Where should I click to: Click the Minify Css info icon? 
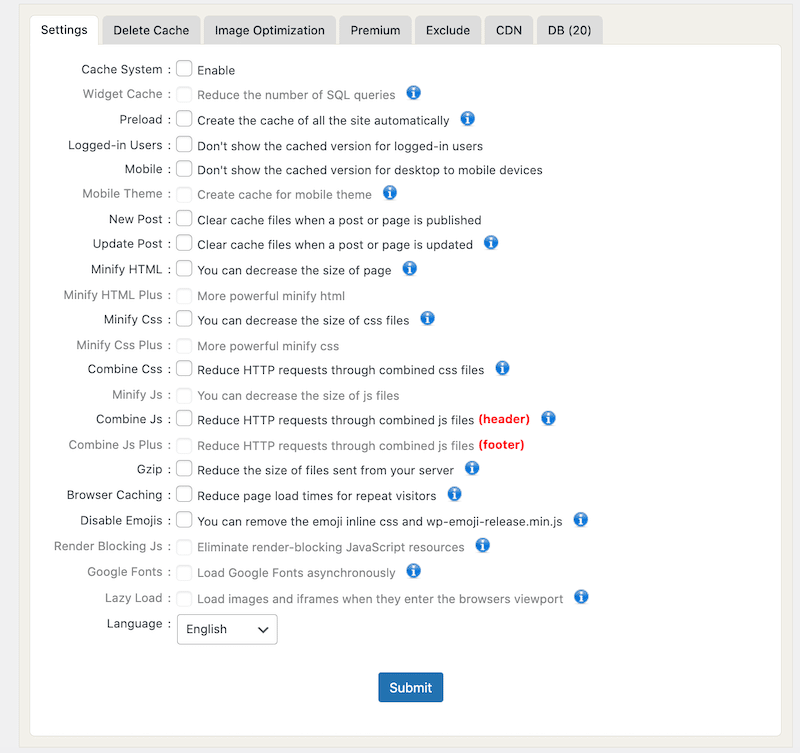click(x=427, y=318)
